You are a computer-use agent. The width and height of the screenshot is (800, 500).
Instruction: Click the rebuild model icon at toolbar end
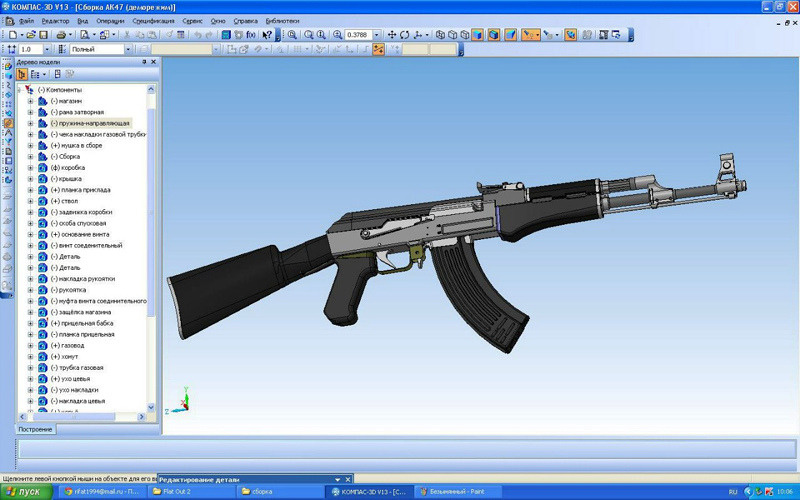click(x=616, y=35)
